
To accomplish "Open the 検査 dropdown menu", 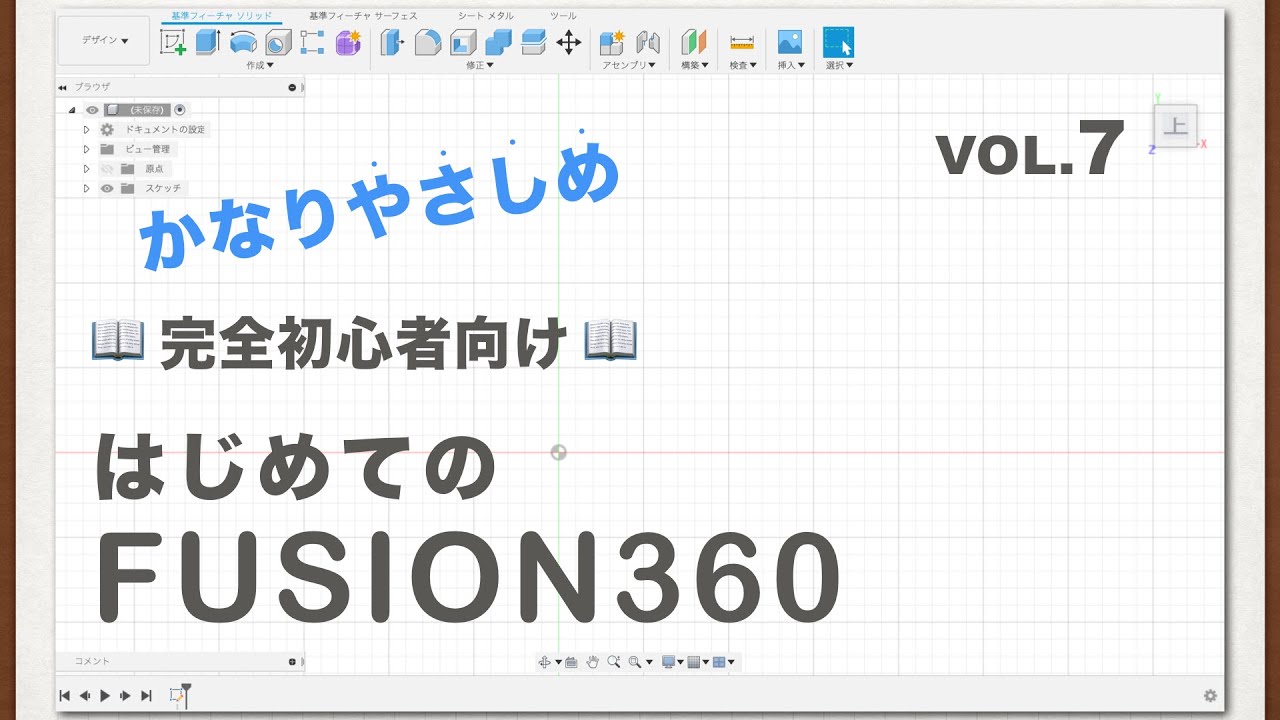I will coord(742,65).
